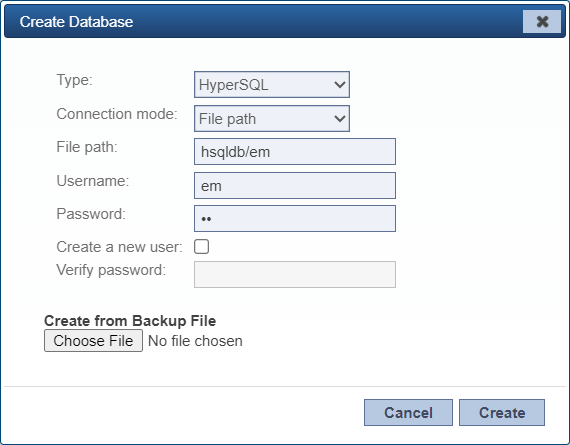Click the No file chosen text
The height and width of the screenshot is (445, 570).
click(x=195, y=341)
